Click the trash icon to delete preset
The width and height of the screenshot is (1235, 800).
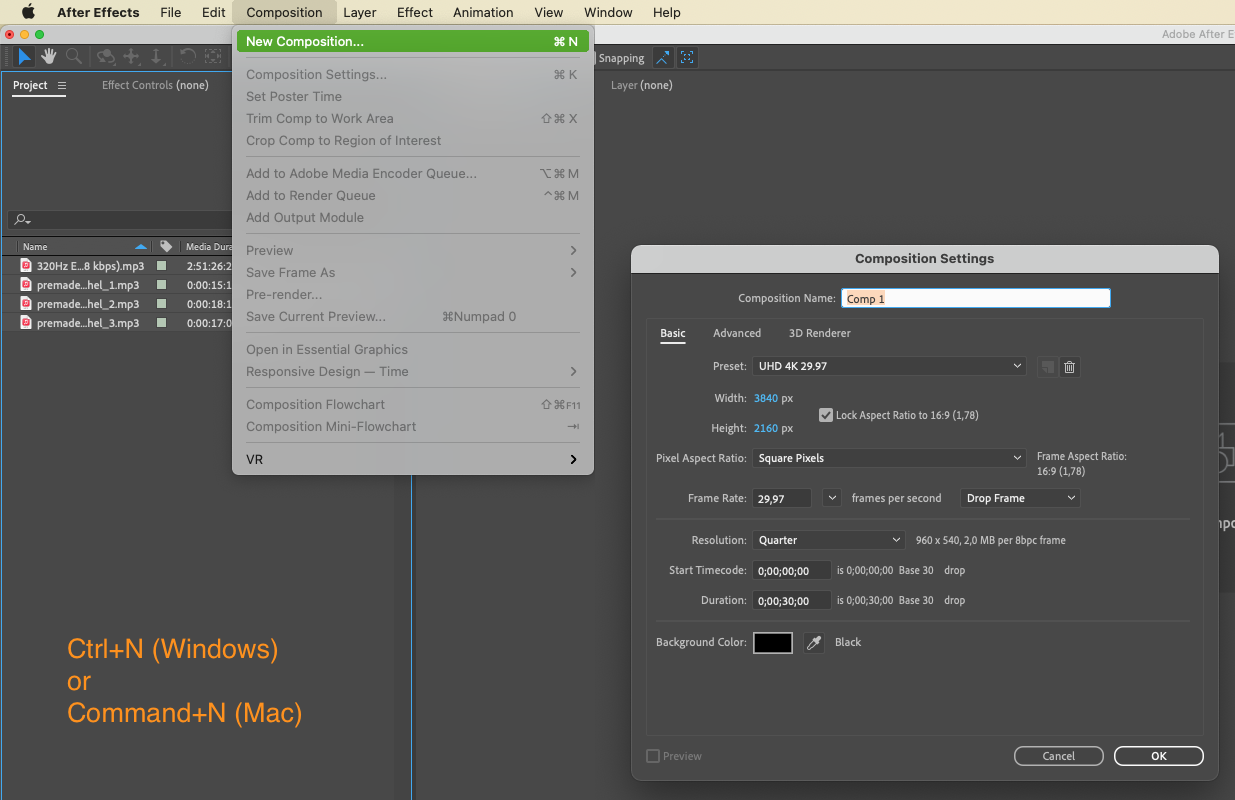pos(1069,367)
